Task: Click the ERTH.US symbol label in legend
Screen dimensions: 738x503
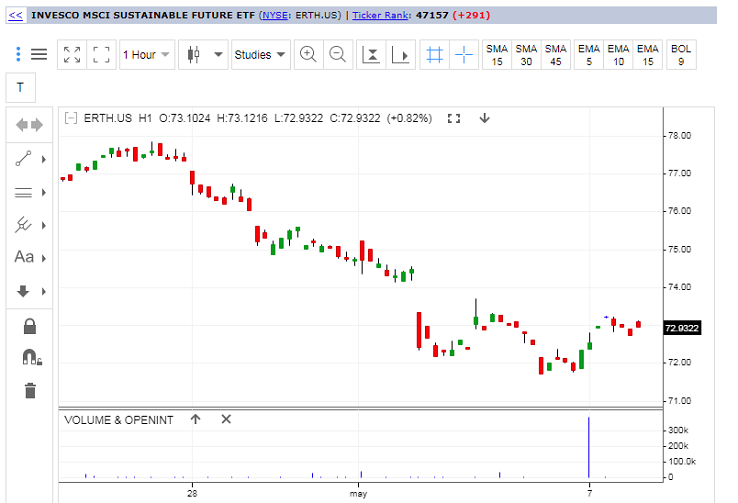Action: (108, 118)
